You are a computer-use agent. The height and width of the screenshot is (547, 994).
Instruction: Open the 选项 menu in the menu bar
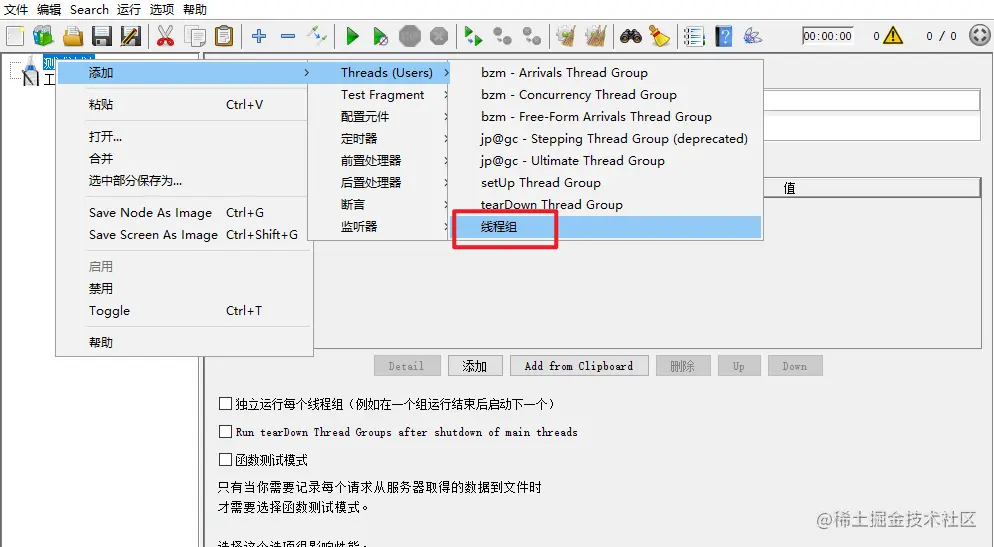(162, 10)
